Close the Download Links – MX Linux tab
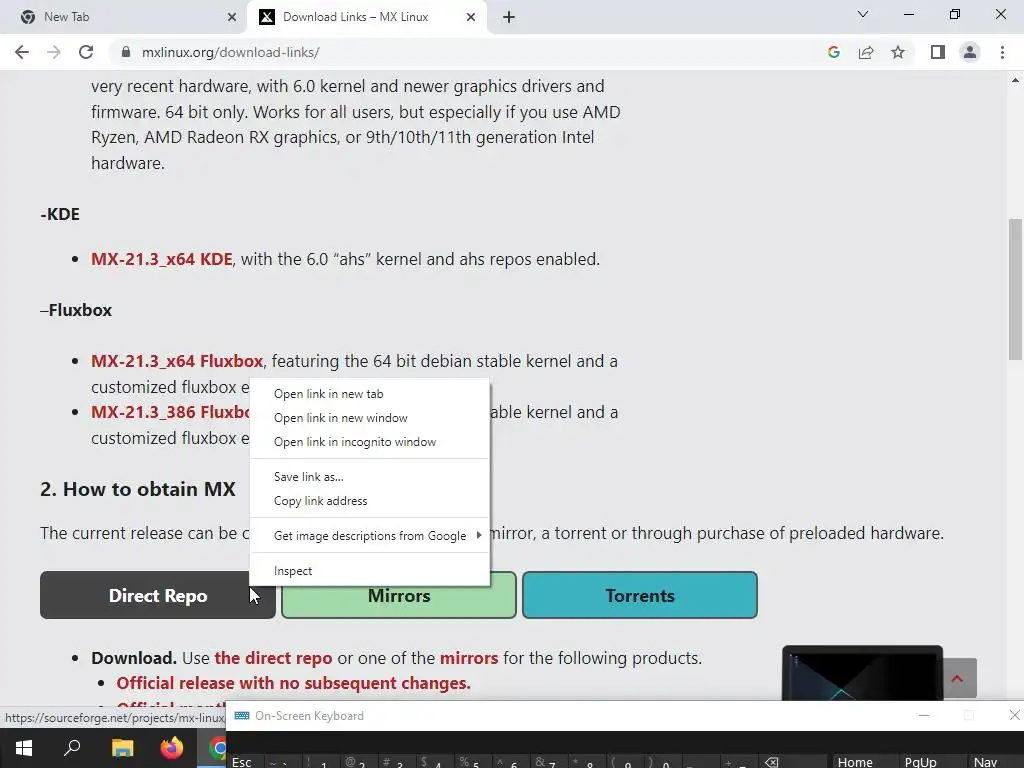The width and height of the screenshot is (1024, 768). point(471,17)
